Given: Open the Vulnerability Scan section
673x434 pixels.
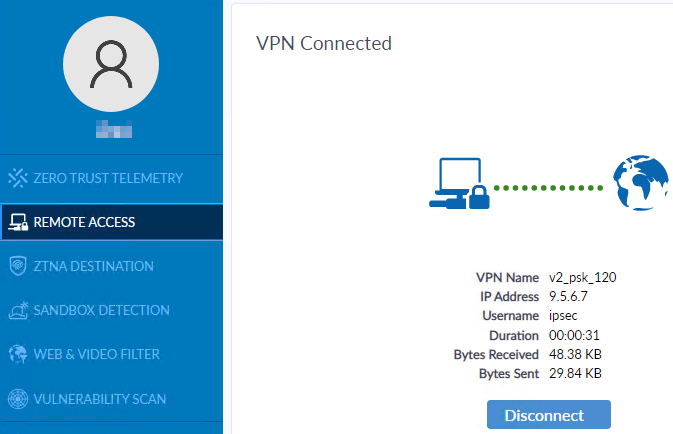Looking at the screenshot, I should pos(99,399).
